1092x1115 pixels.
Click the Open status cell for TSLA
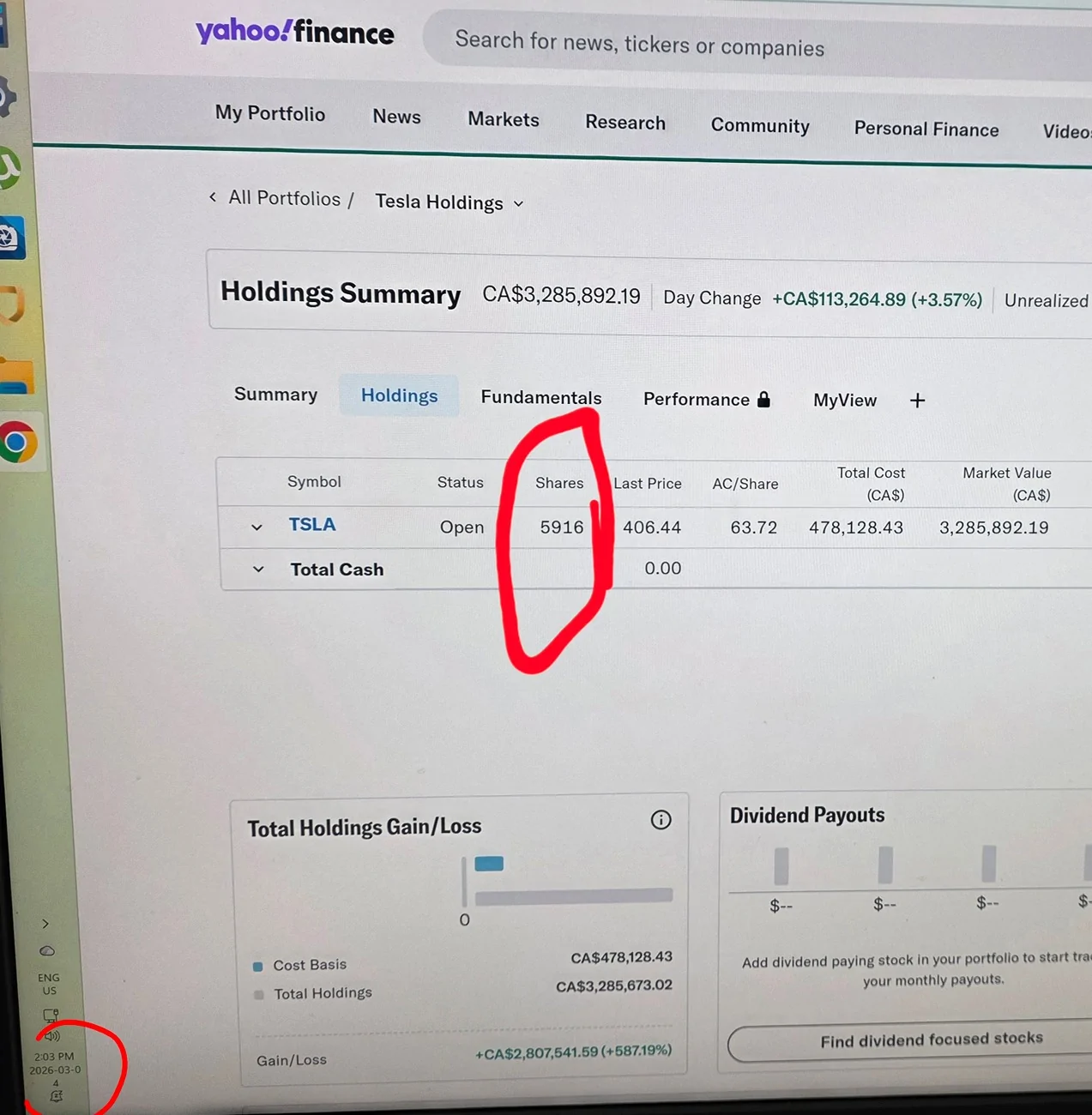462,527
